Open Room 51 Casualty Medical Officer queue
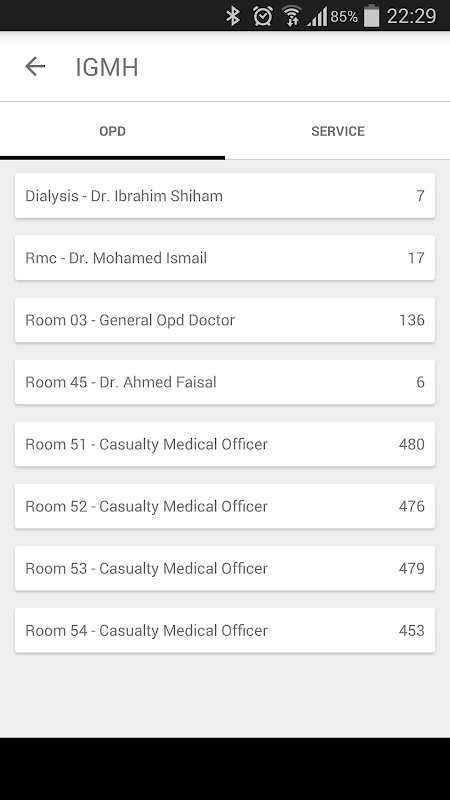Screen dimensions: 450x800 click(x=225, y=444)
